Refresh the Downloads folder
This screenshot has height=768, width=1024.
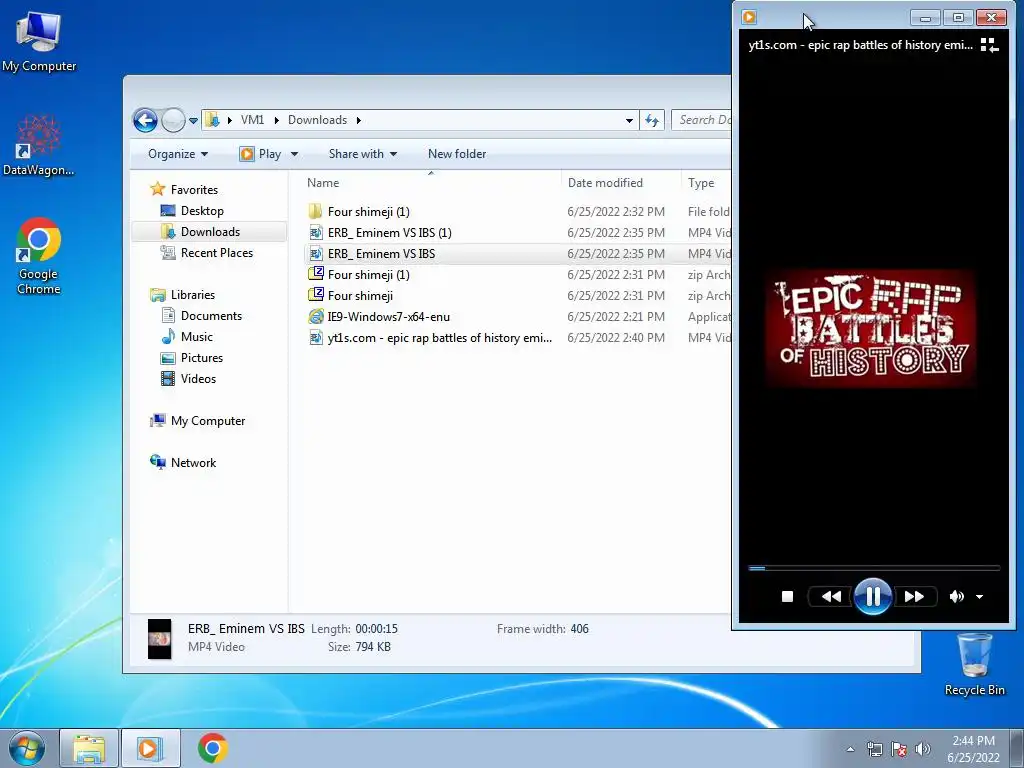pos(652,120)
